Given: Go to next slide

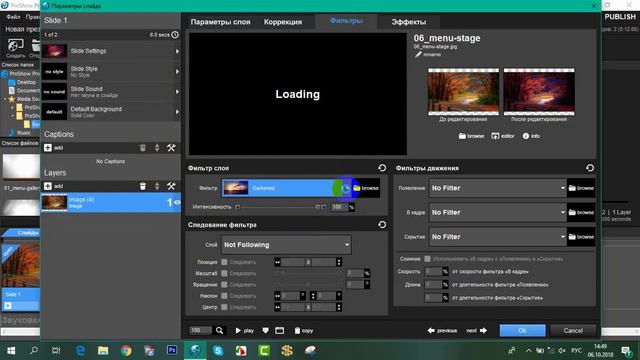Looking at the screenshot, I should tap(477, 331).
